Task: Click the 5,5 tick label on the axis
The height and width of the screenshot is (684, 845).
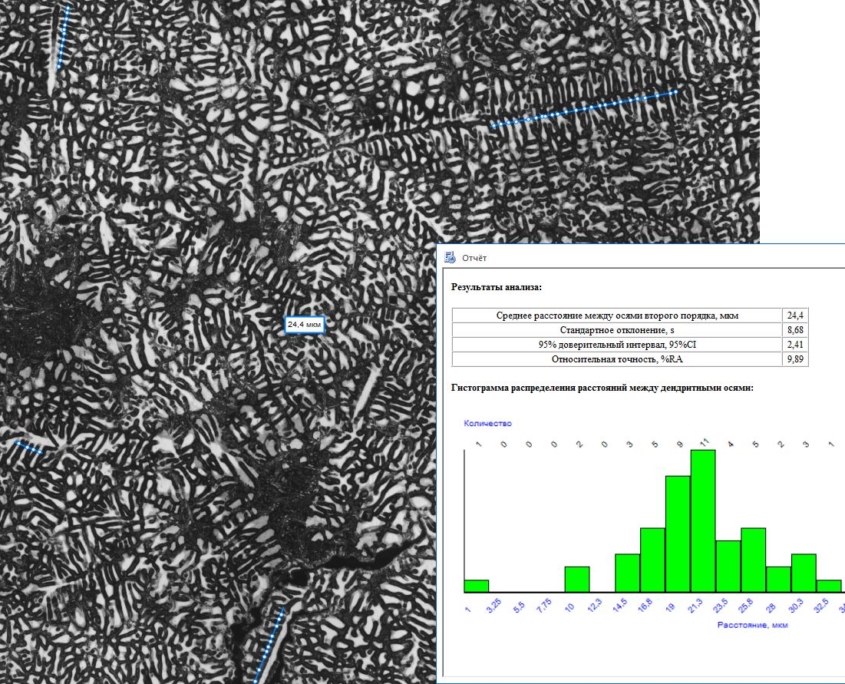Action: pyautogui.click(x=519, y=607)
